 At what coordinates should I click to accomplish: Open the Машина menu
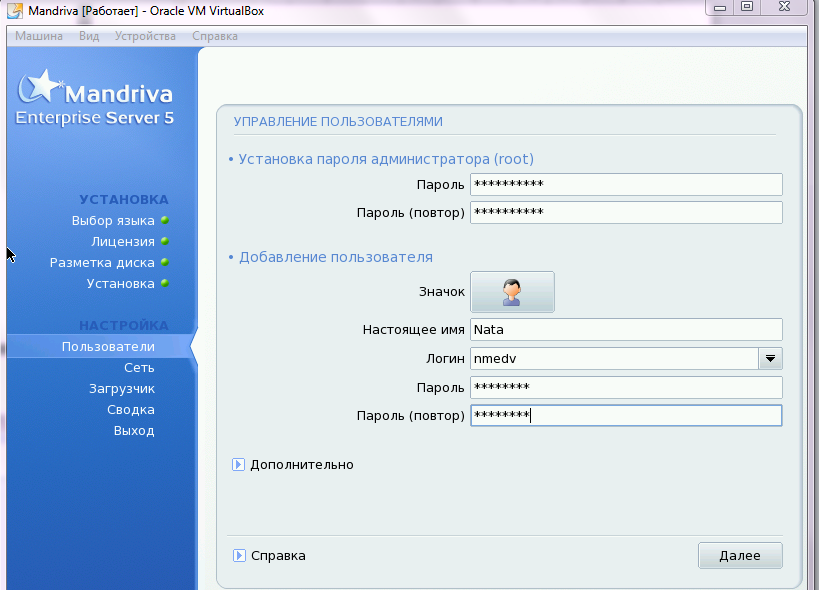39,36
